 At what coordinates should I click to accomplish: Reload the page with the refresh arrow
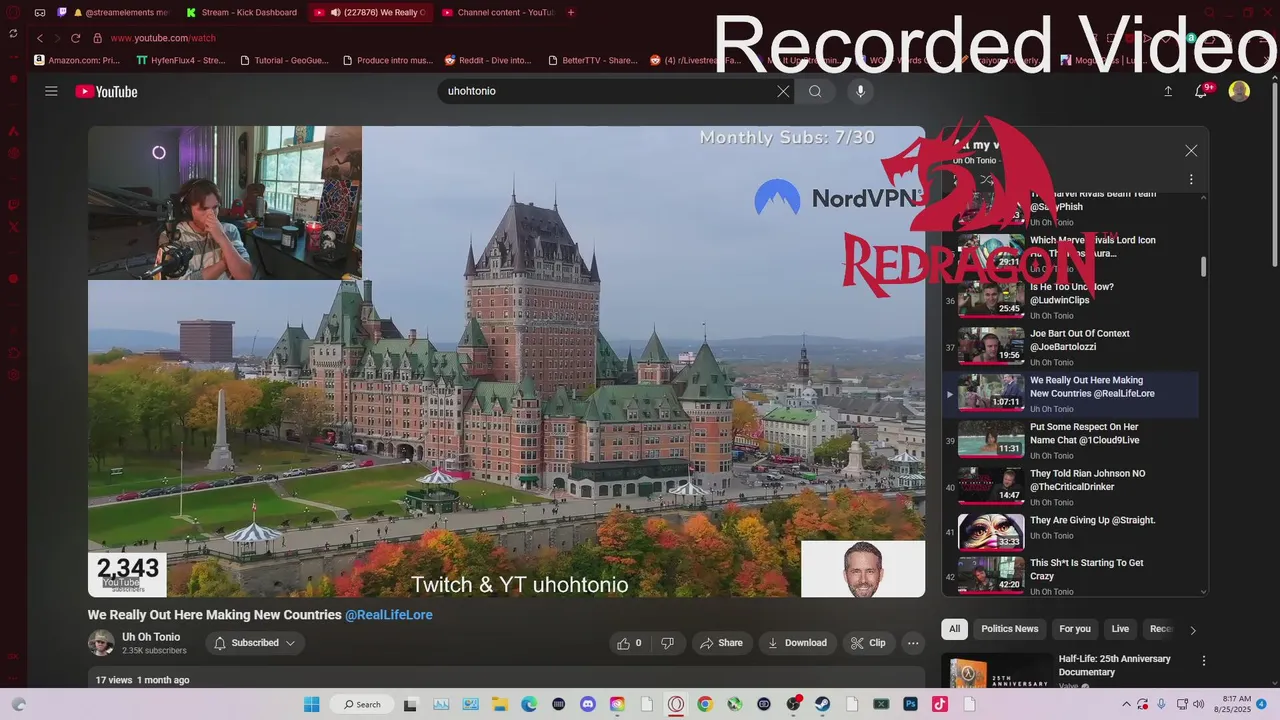pyautogui.click(x=75, y=38)
